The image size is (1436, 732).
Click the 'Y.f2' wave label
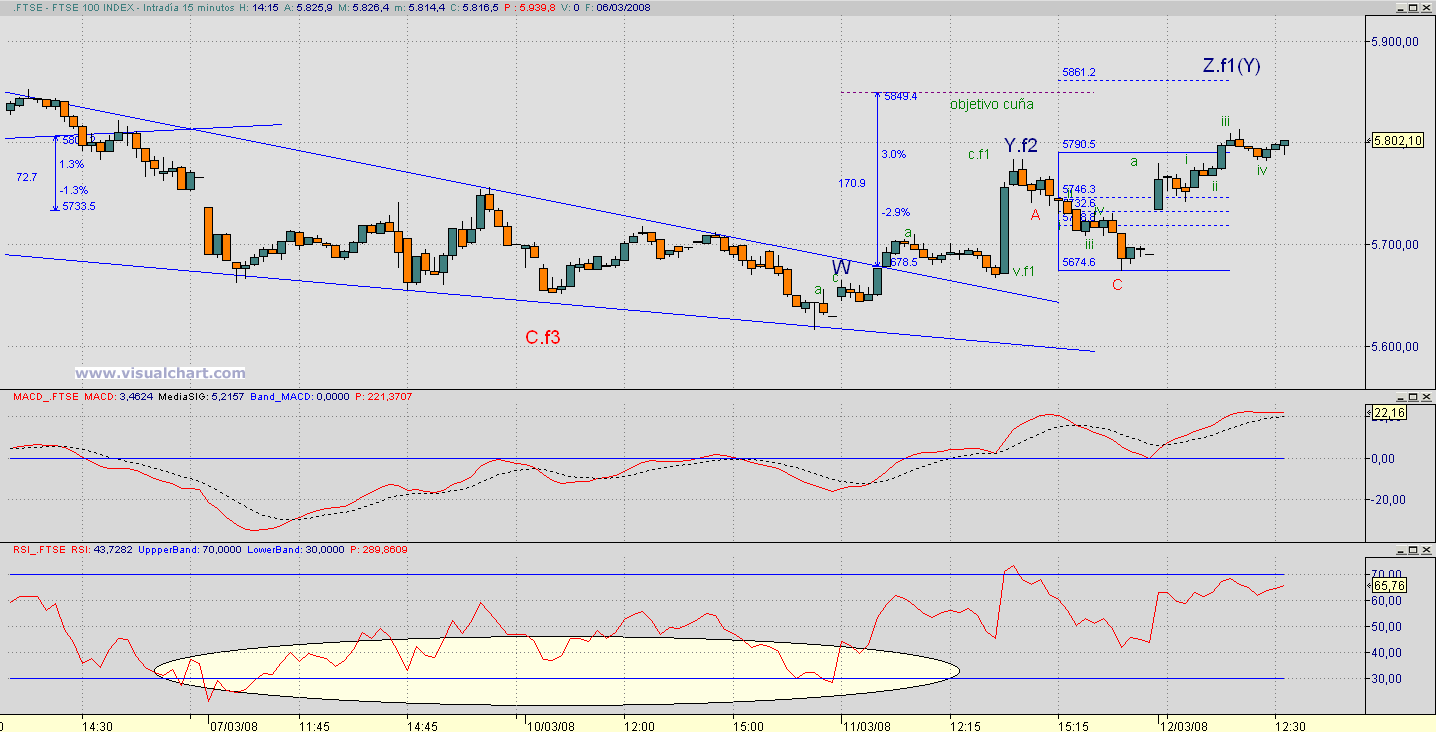pos(1021,146)
